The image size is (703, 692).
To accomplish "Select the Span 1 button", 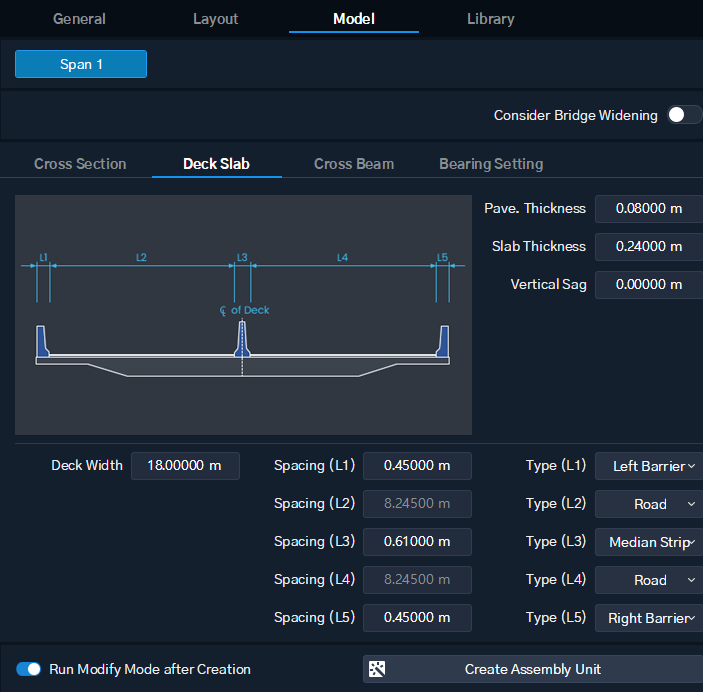I will coord(81,64).
